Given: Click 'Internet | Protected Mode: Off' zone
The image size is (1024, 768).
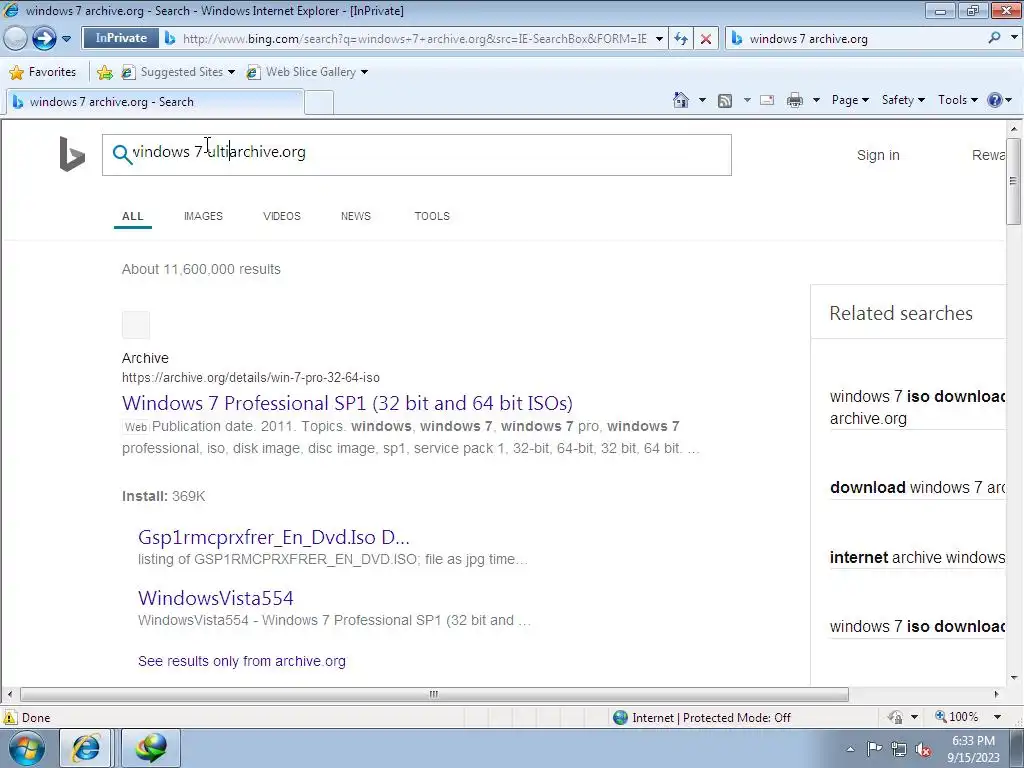Looking at the screenshot, I should click(702, 718).
